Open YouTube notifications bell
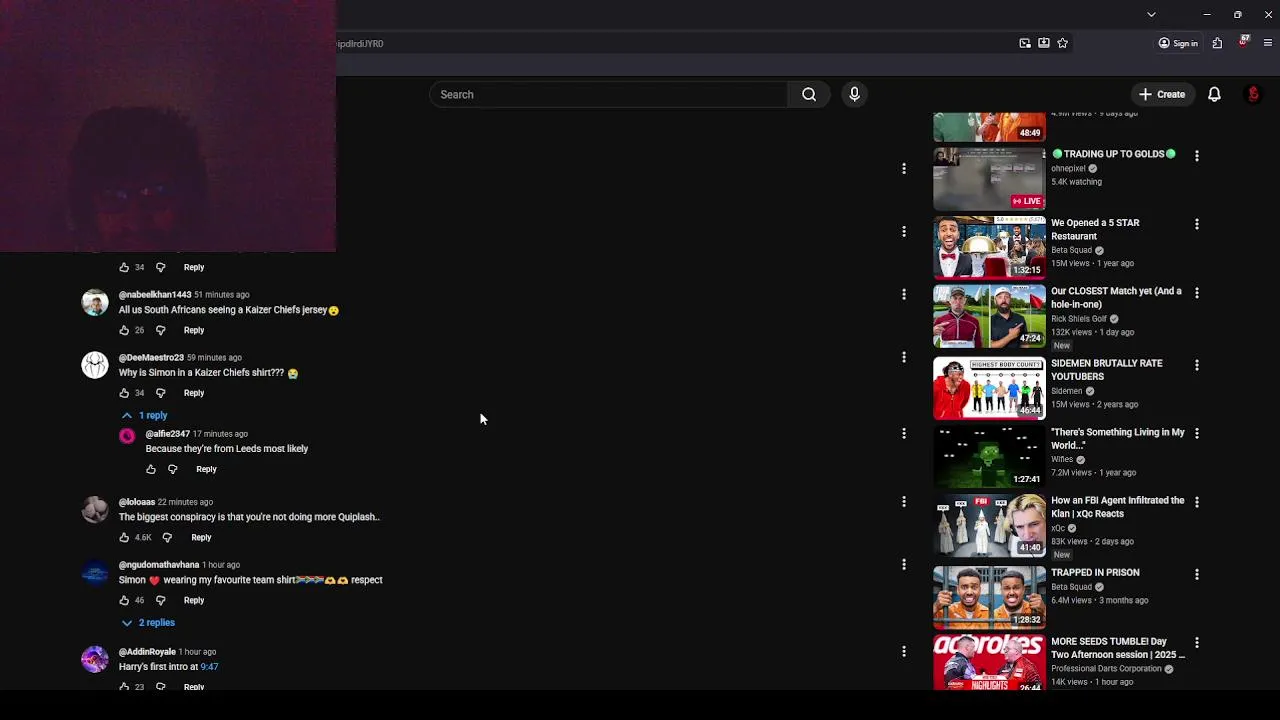The image size is (1280, 720). (1214, 94)
